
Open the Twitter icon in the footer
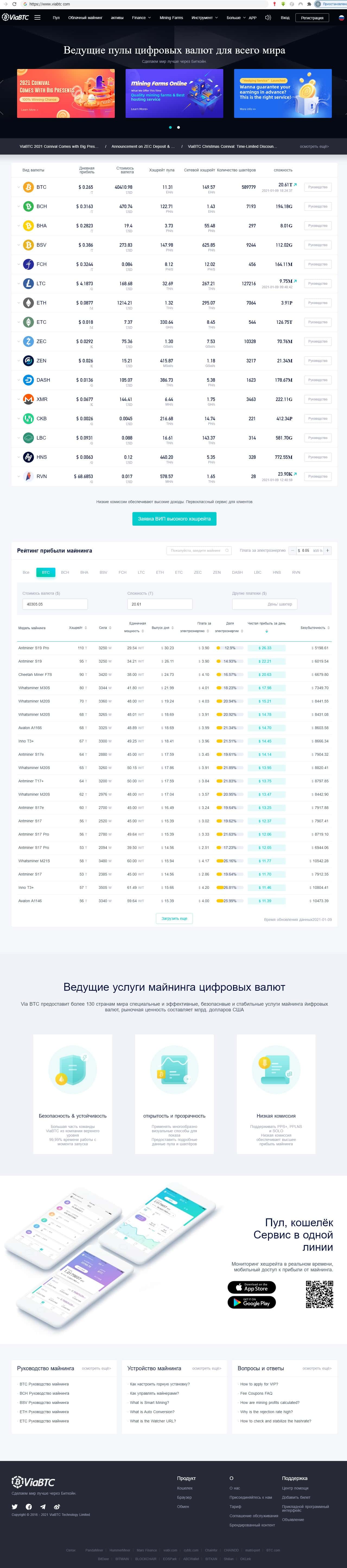point(15,1507)
